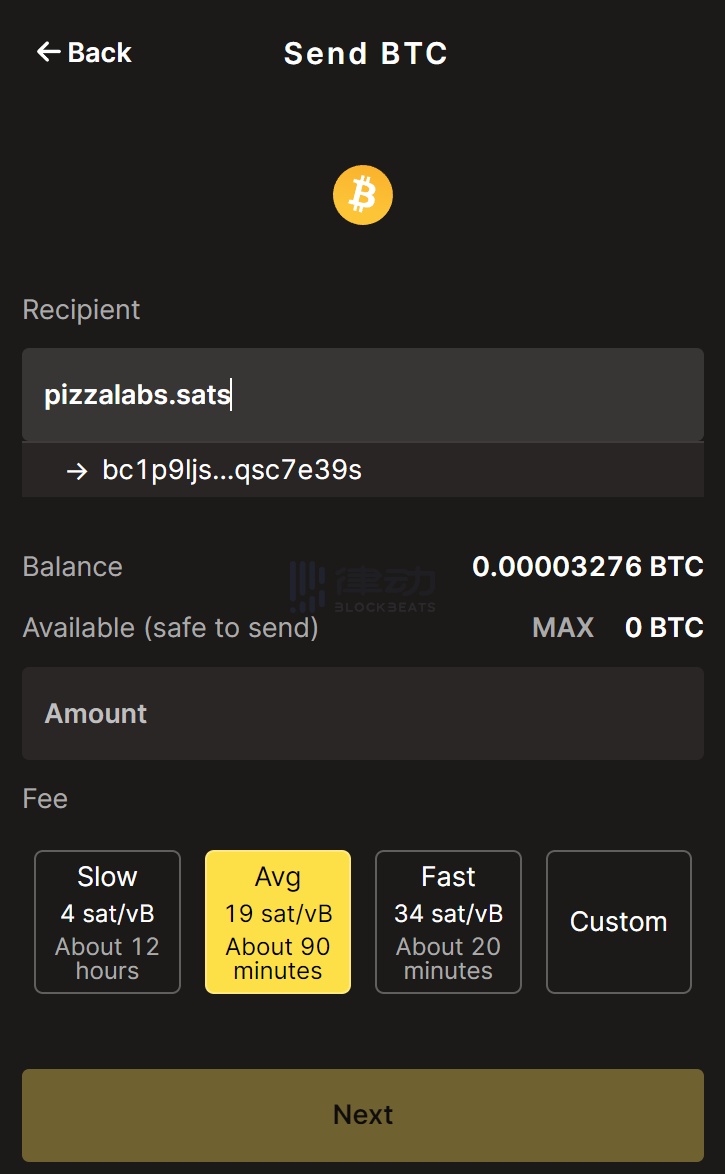Click the orange Bitcoin logo icon
Screen dimensions: 725x1174
362,195
